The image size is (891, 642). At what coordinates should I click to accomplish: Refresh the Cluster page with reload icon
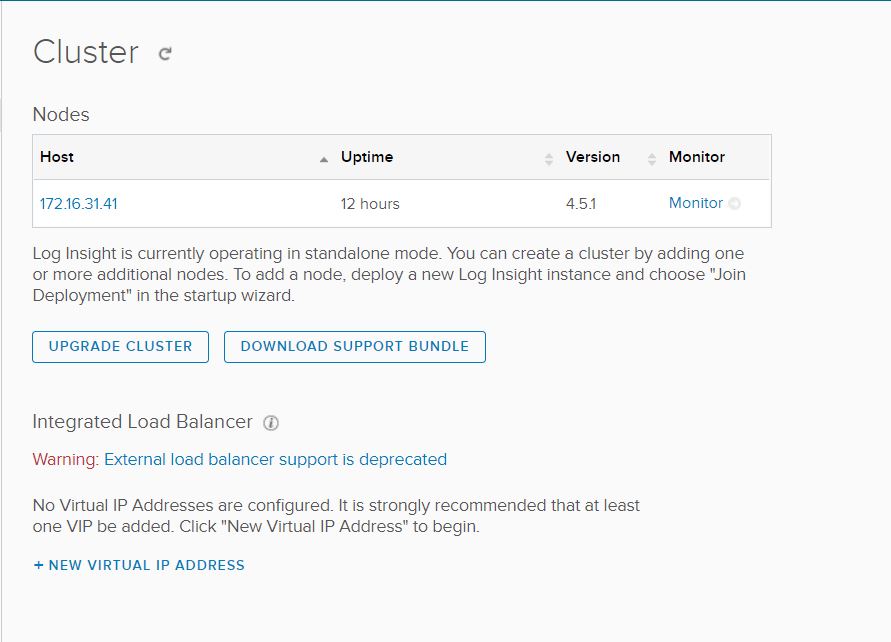coord(165,53)
